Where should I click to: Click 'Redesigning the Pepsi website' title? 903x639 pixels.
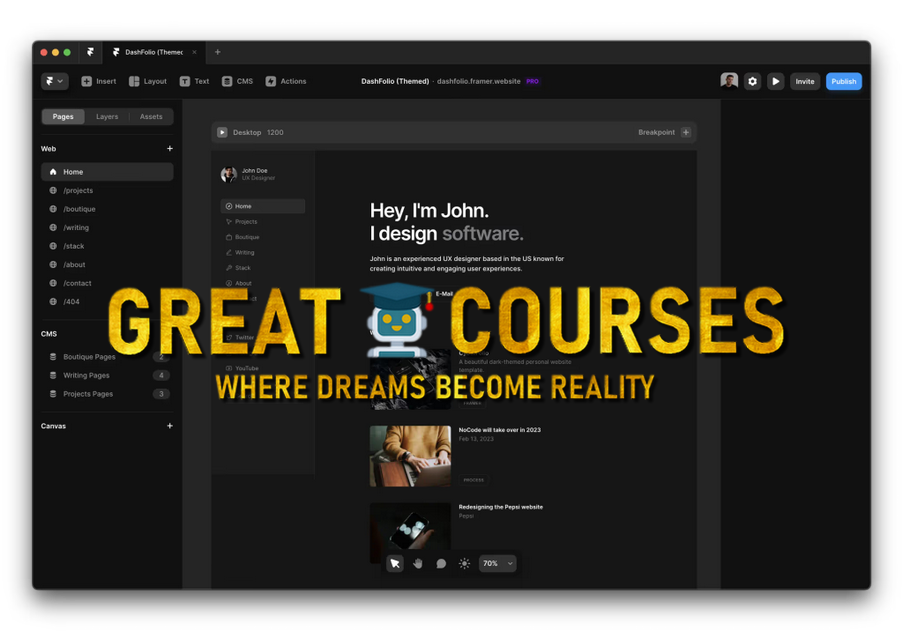[x=500, y=507]
